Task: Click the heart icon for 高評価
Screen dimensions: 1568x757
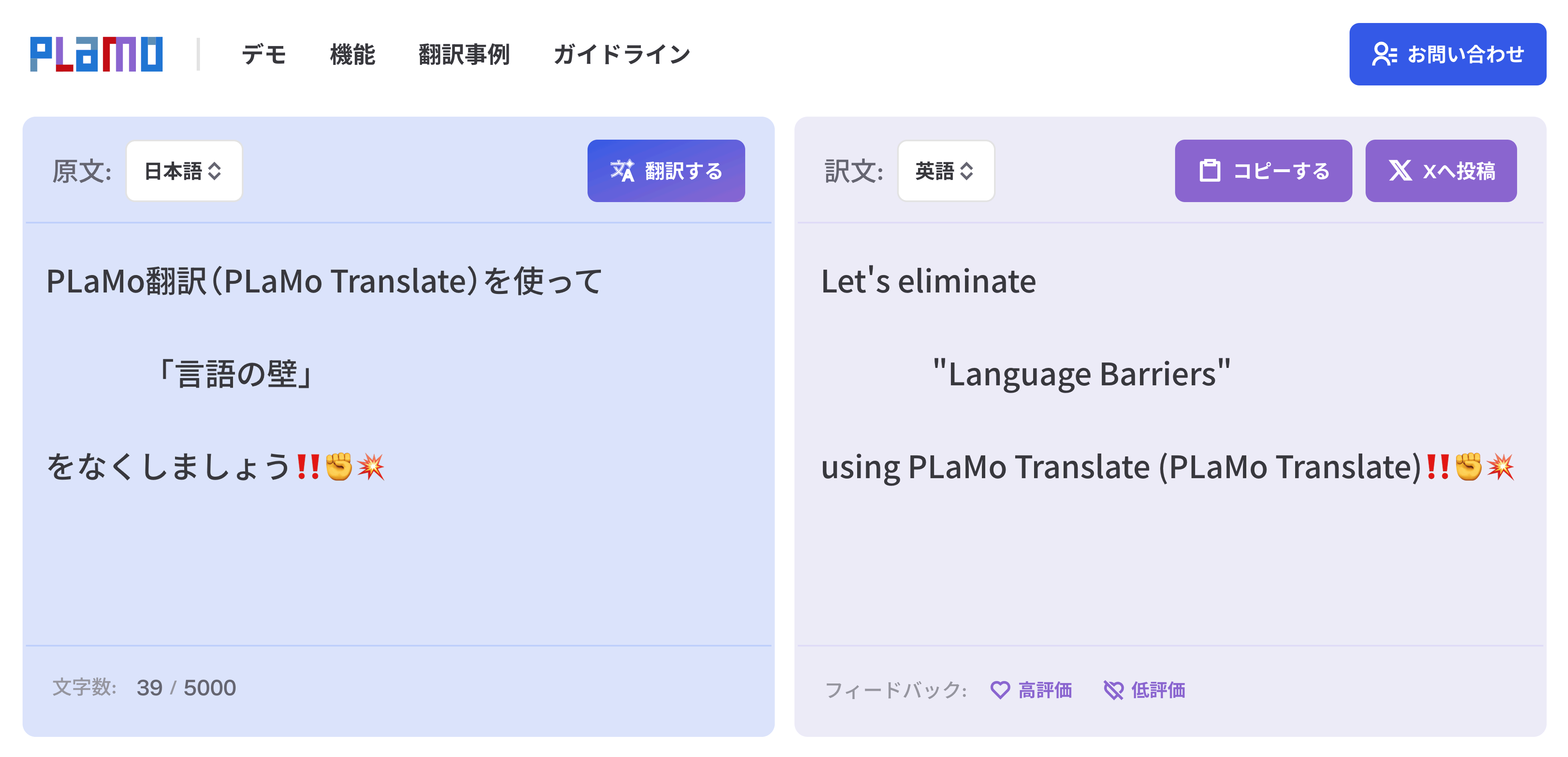Action: (x=999, y=690)
